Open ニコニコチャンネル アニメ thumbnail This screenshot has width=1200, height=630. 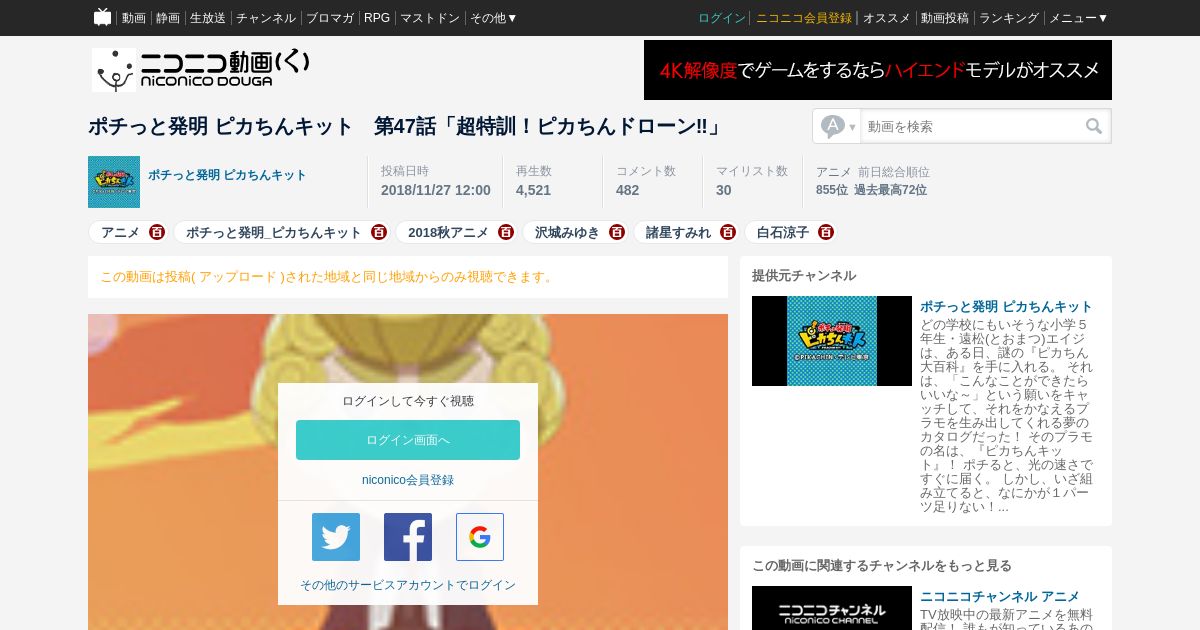click(x=832, y=608)
